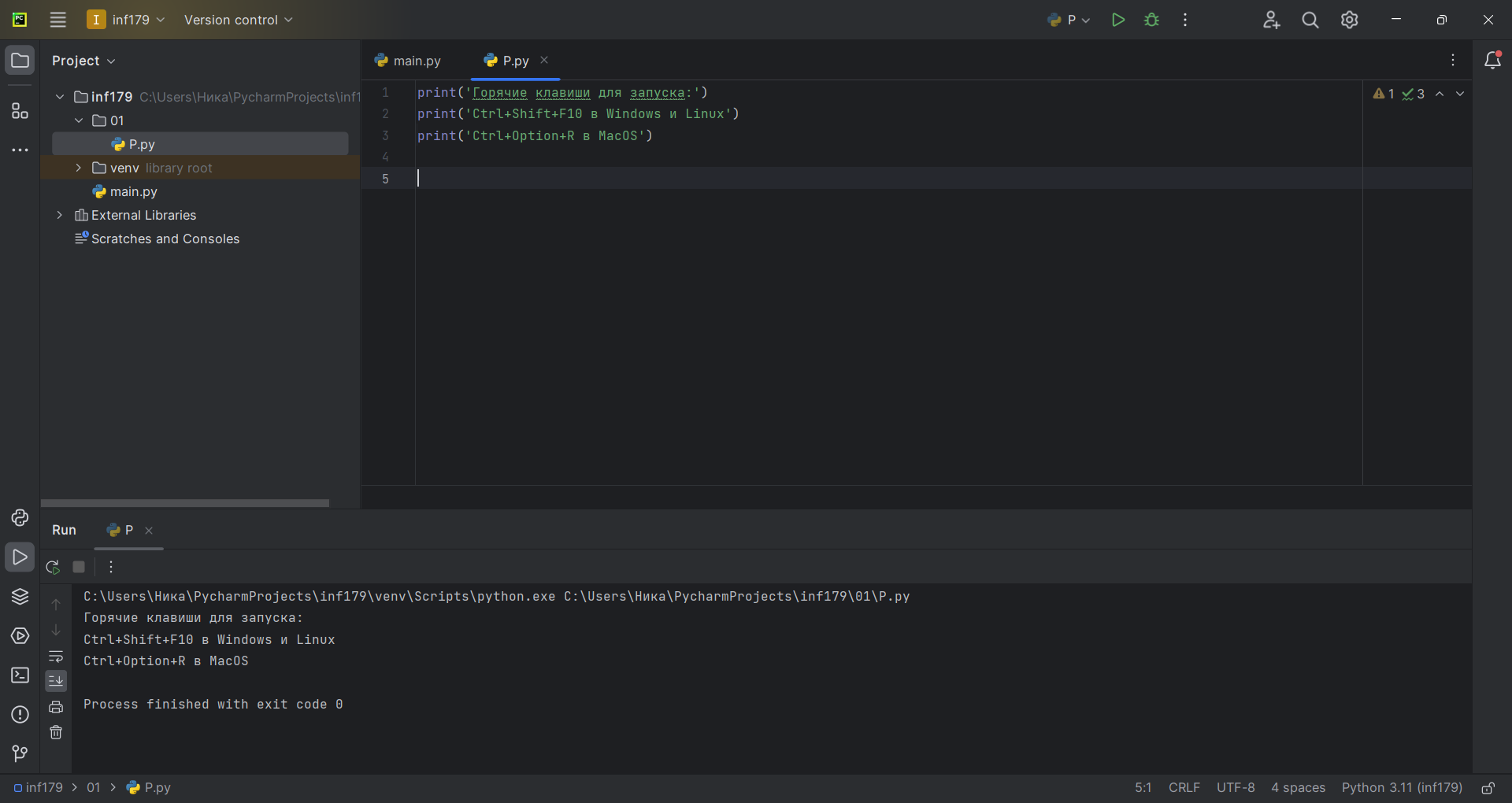
Task: Toggle read-only lock in status bar
Action: point(1488,788)
